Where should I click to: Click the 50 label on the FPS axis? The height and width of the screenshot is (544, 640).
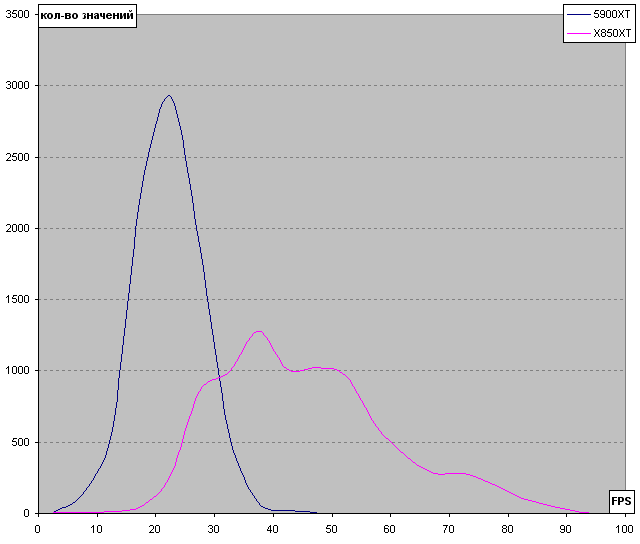(x=331, y=529)
